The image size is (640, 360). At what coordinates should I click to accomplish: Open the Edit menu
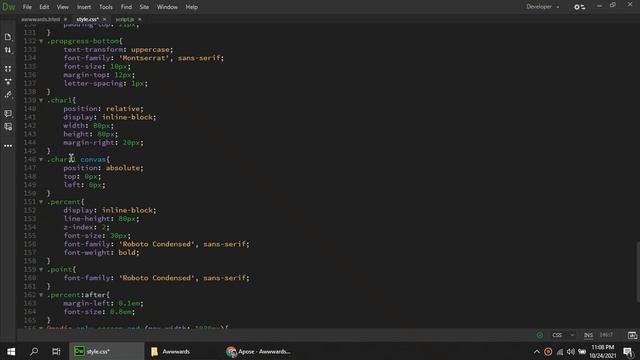pos(44,7)
